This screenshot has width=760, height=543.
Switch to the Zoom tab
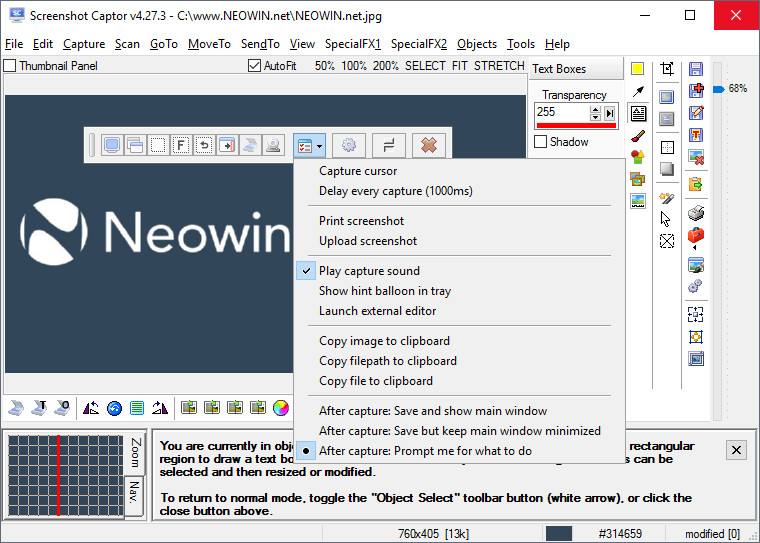pyautogui.click(x=136, y=452)
